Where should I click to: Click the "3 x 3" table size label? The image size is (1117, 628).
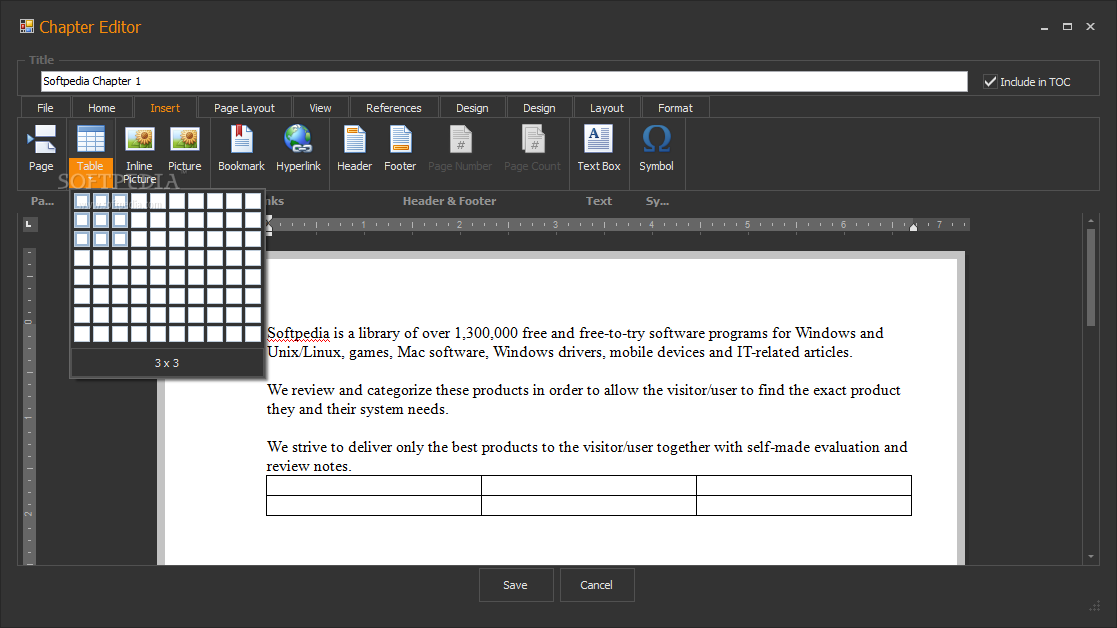(x=167, y=362)
